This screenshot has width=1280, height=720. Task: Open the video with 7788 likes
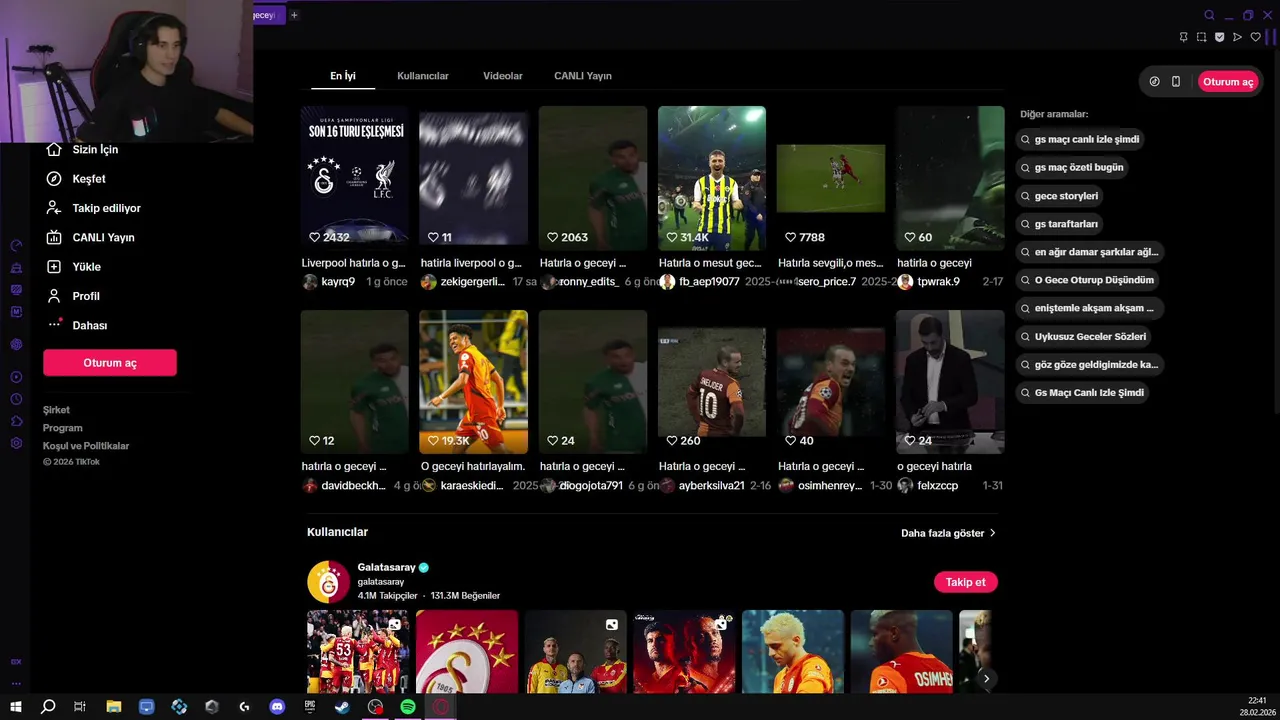[x=831, y=178]
